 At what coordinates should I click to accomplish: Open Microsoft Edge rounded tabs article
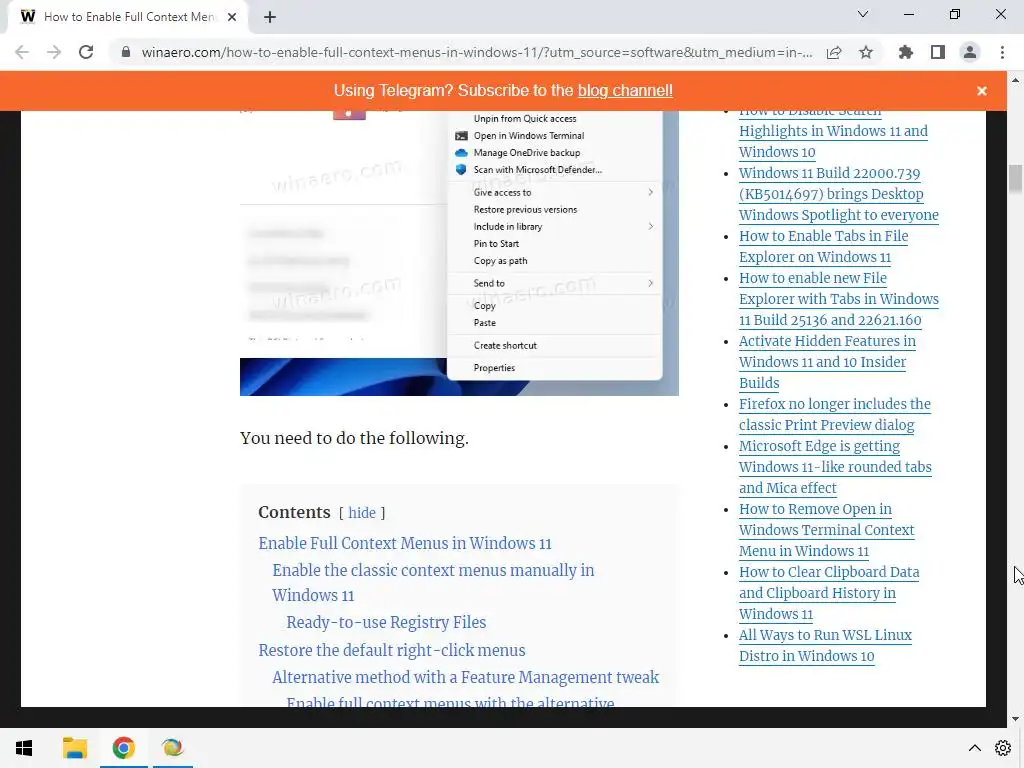pyautogui.click(x=835, y=467)
